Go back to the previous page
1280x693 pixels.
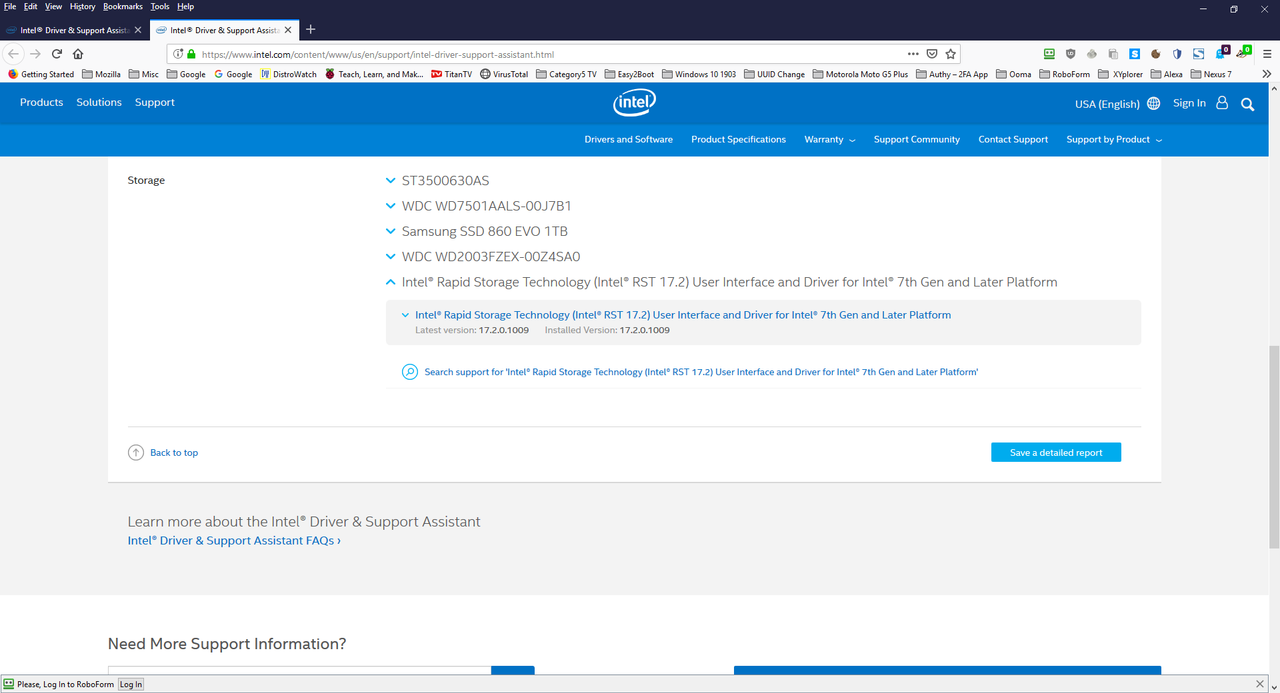click(x=13, y=54)
